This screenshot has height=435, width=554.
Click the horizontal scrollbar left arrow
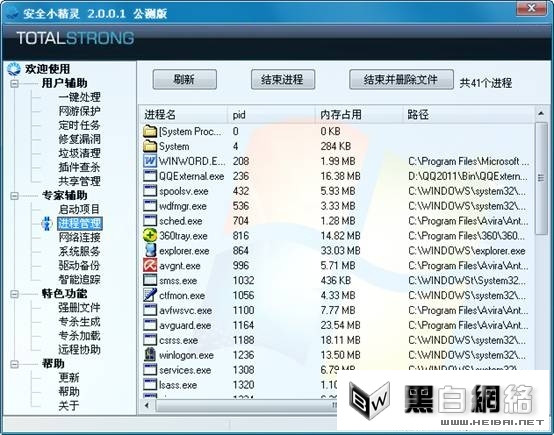[x=147, y=405]
